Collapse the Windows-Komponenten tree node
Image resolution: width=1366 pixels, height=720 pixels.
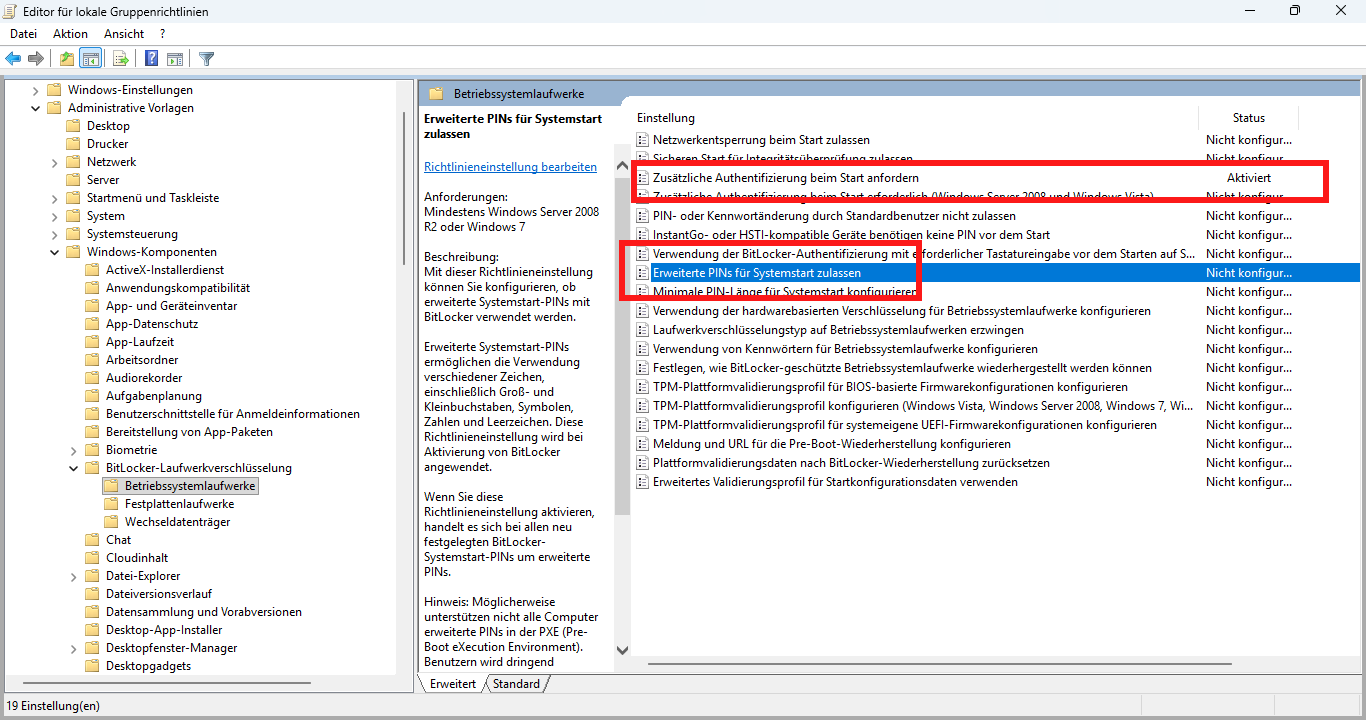[x=55, y=252]
